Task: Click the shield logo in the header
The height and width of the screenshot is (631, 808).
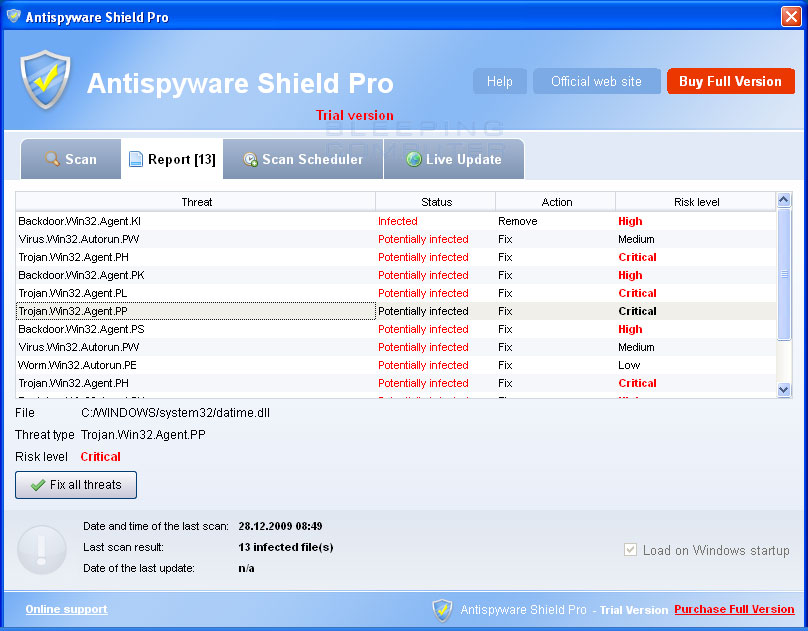Action: 45,80
